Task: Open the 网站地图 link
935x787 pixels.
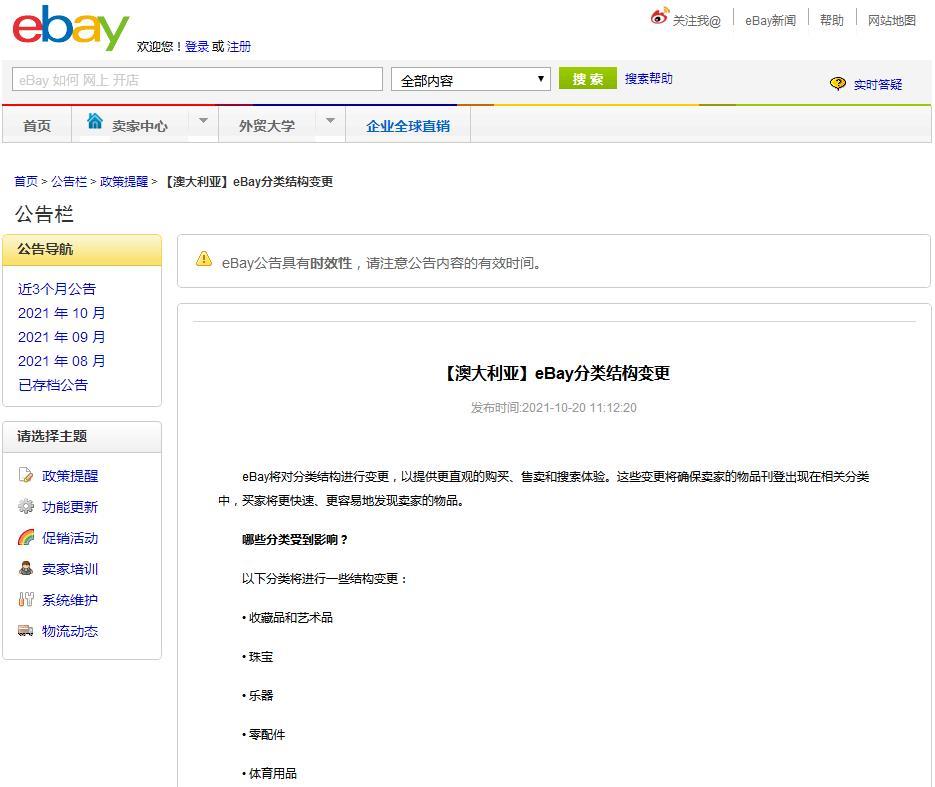Action: [x=891, y=21]
